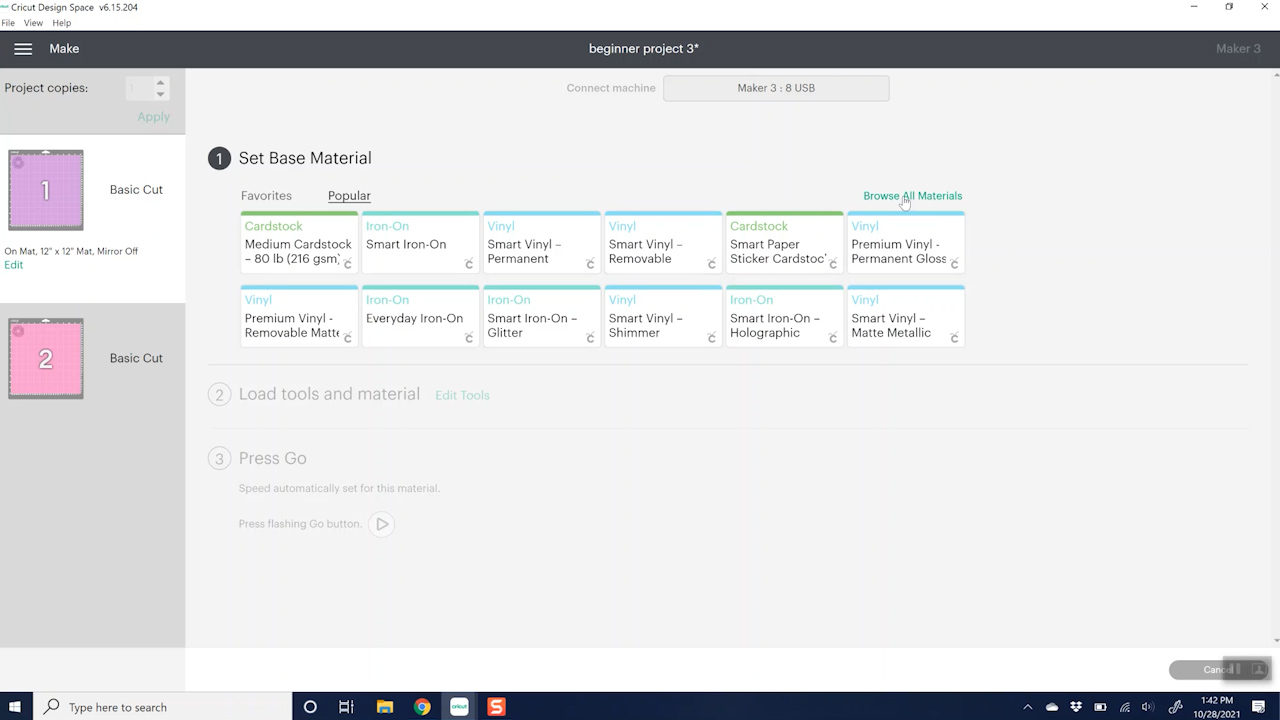The width and height of the screenshot is (1280, 720).
Task: Click the beginner project 3* title
Action: 644,49
